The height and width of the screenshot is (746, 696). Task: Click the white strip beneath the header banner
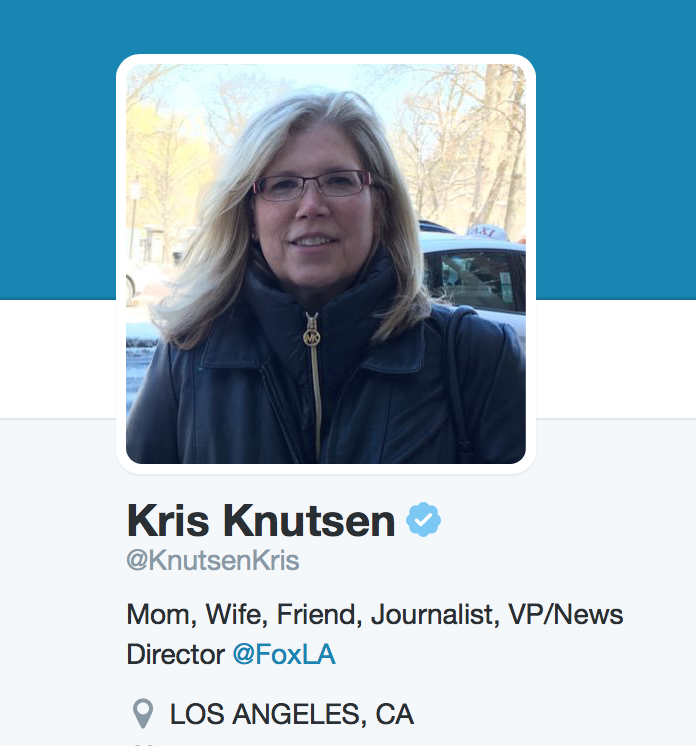tap(616, 359)
